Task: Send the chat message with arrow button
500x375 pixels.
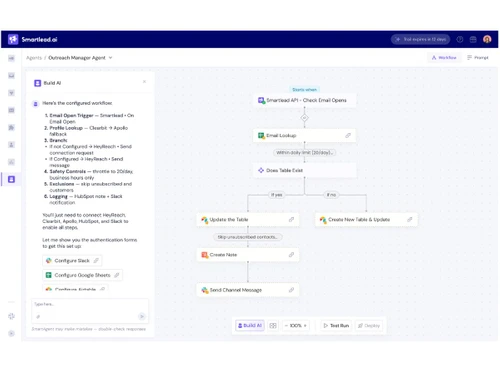Action: (x=142, y=316)
